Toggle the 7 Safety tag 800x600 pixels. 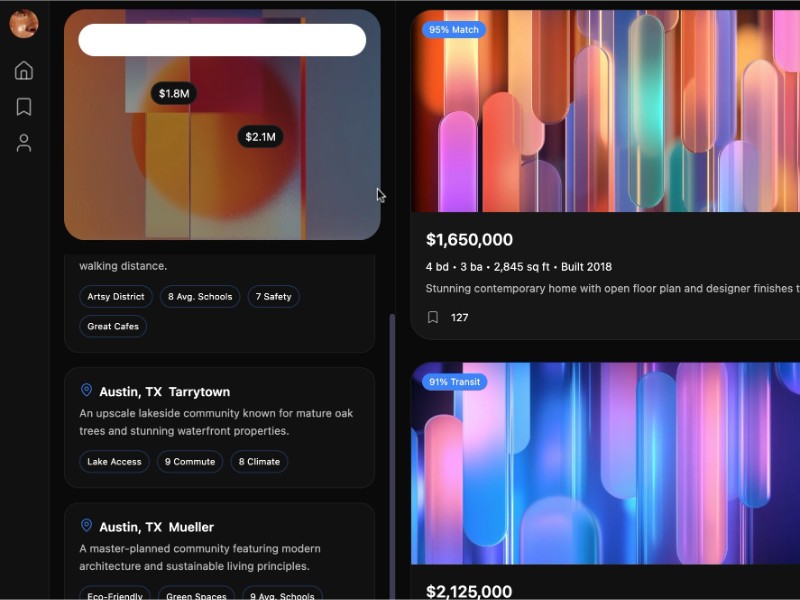273,297
